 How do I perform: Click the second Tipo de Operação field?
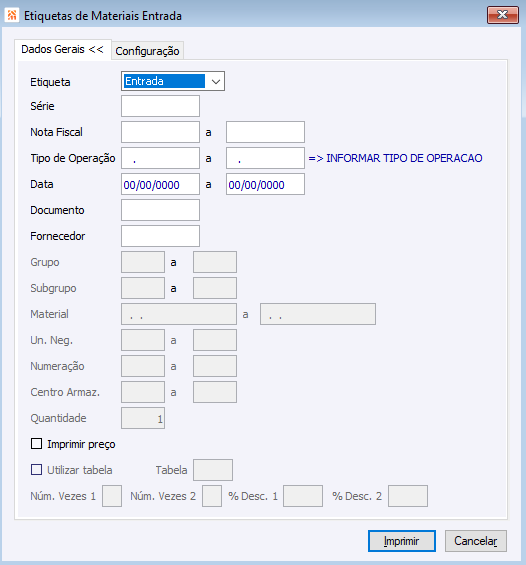point(265,158)
